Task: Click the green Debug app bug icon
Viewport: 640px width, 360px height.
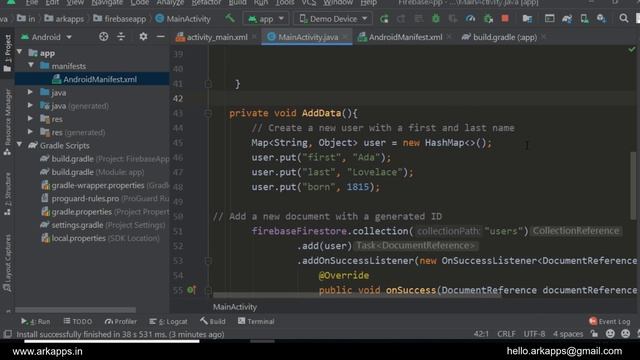Action: coord(436,19)
